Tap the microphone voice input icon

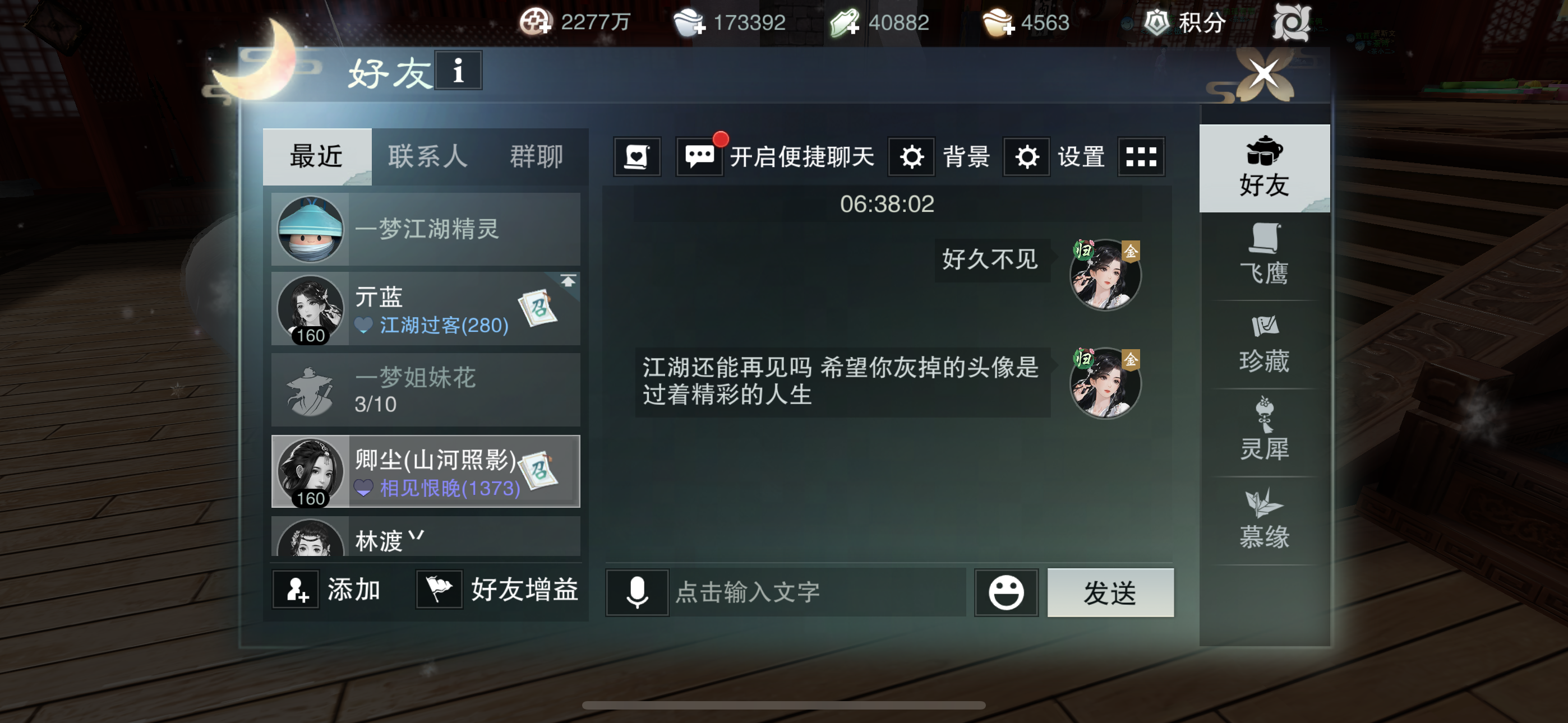point(637,591)
